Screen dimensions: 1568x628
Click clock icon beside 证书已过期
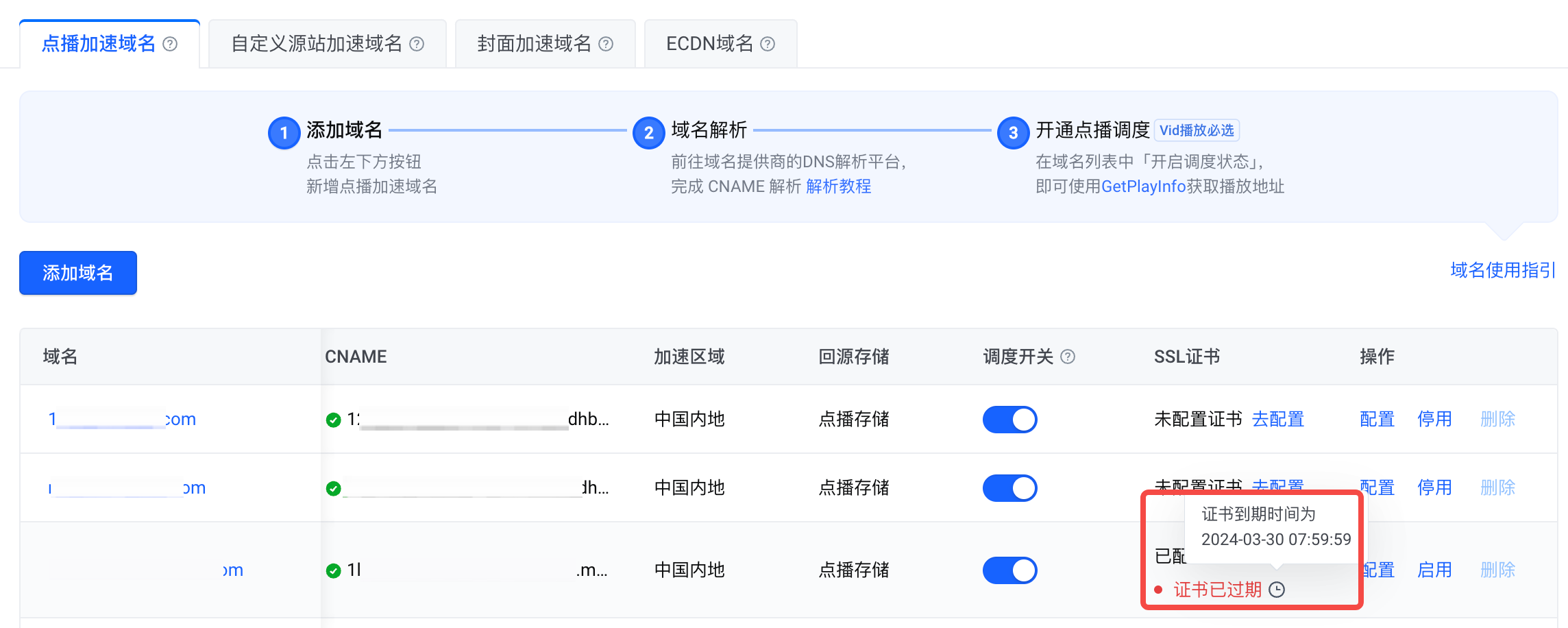coord(1277,590)
